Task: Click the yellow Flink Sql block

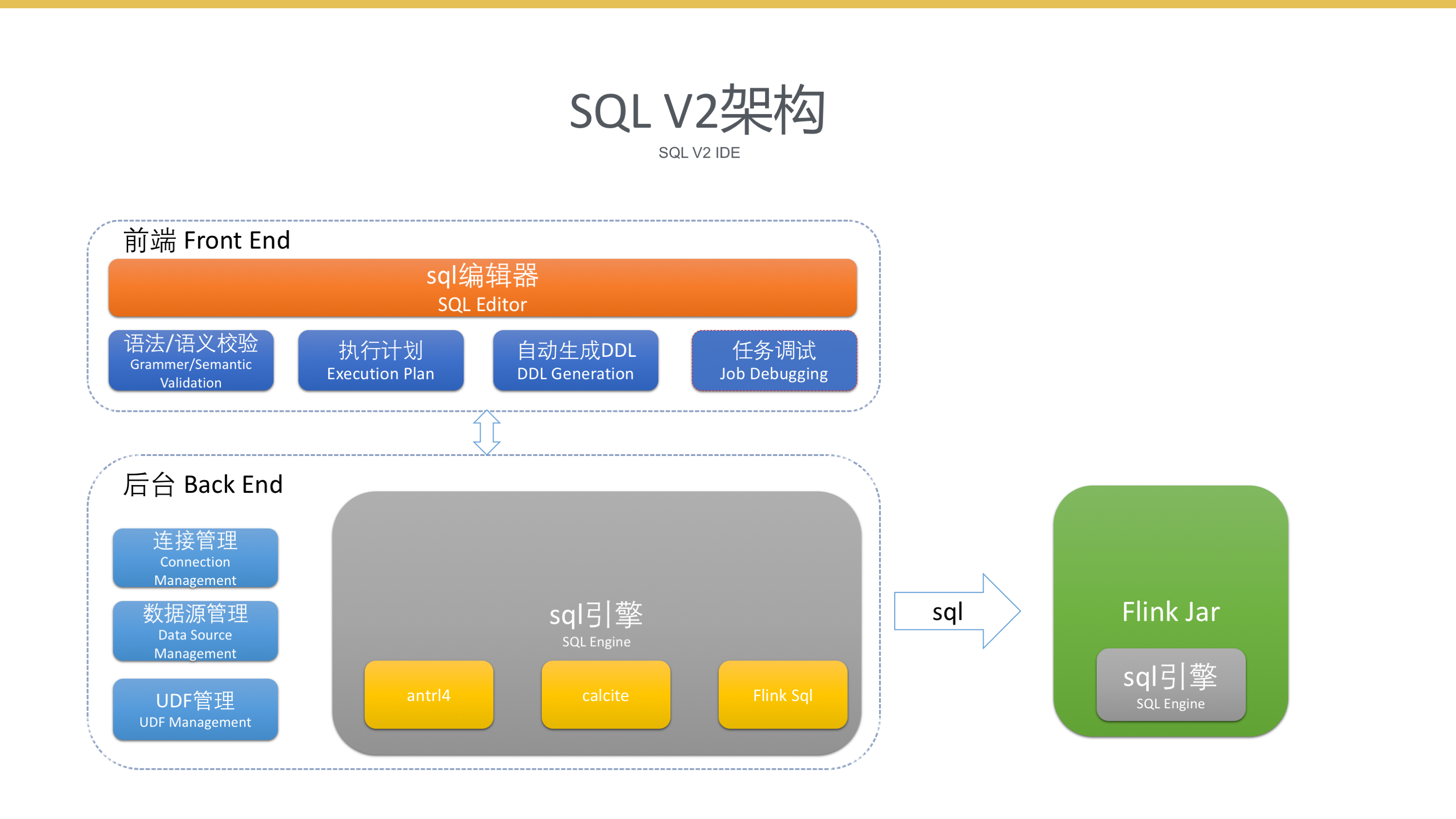Action: [783, 695]
